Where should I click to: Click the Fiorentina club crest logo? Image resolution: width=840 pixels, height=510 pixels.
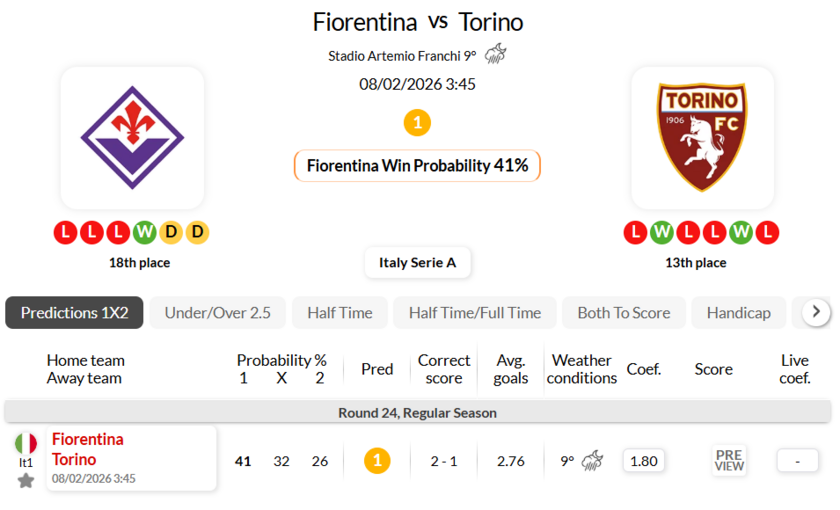point(132,137)
